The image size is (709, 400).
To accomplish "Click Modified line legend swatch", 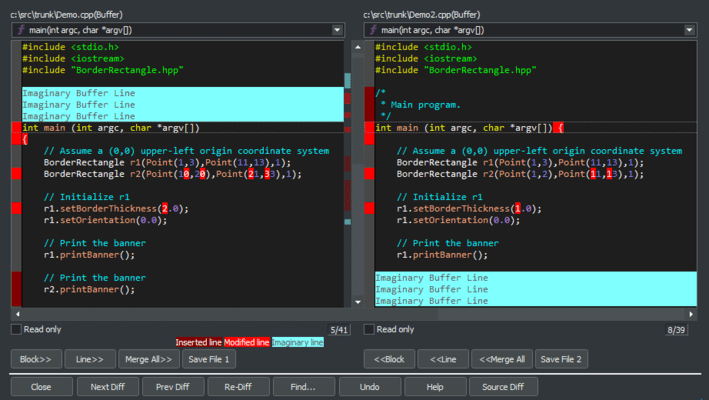I will pos(247,343).
